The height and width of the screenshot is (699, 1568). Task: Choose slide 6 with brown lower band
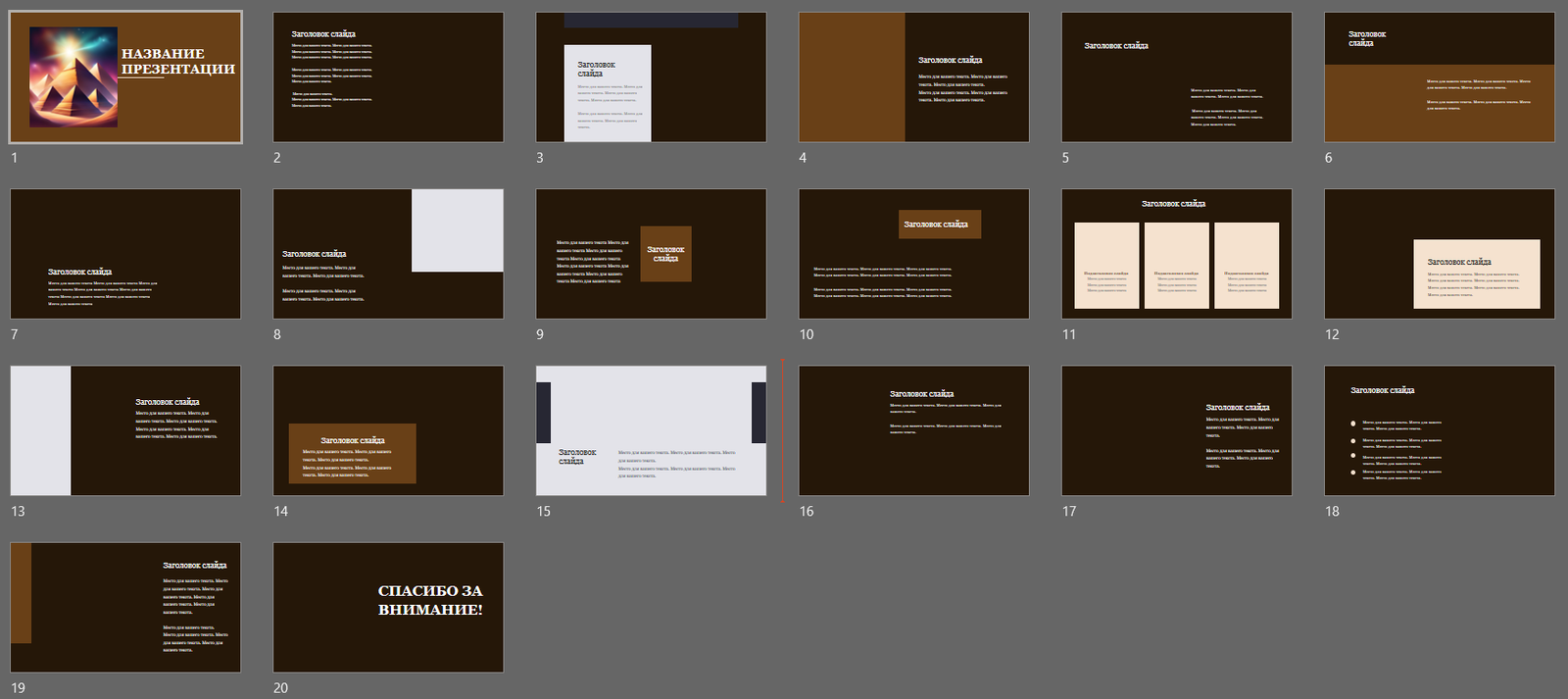click(x=1439, y=77)
